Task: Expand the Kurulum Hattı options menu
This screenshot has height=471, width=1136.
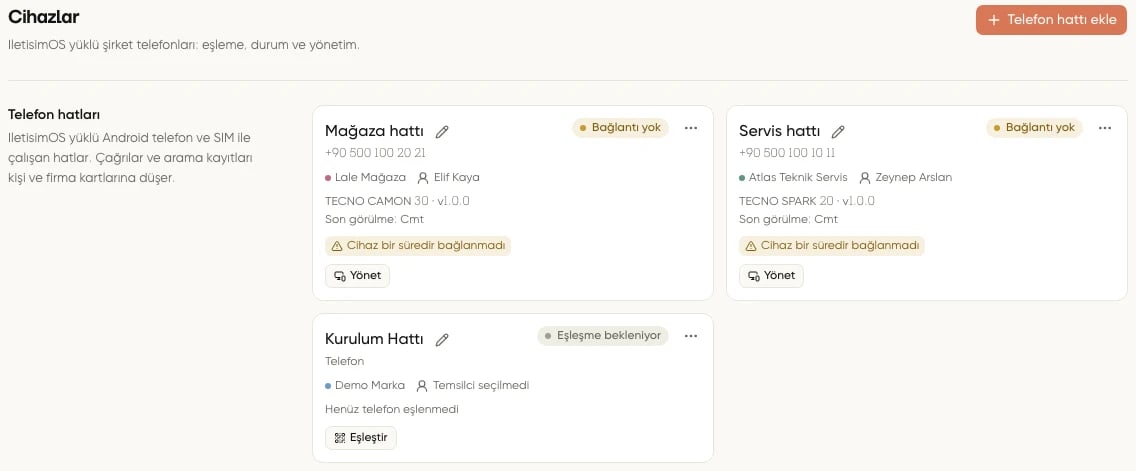Action: point(690,335)
